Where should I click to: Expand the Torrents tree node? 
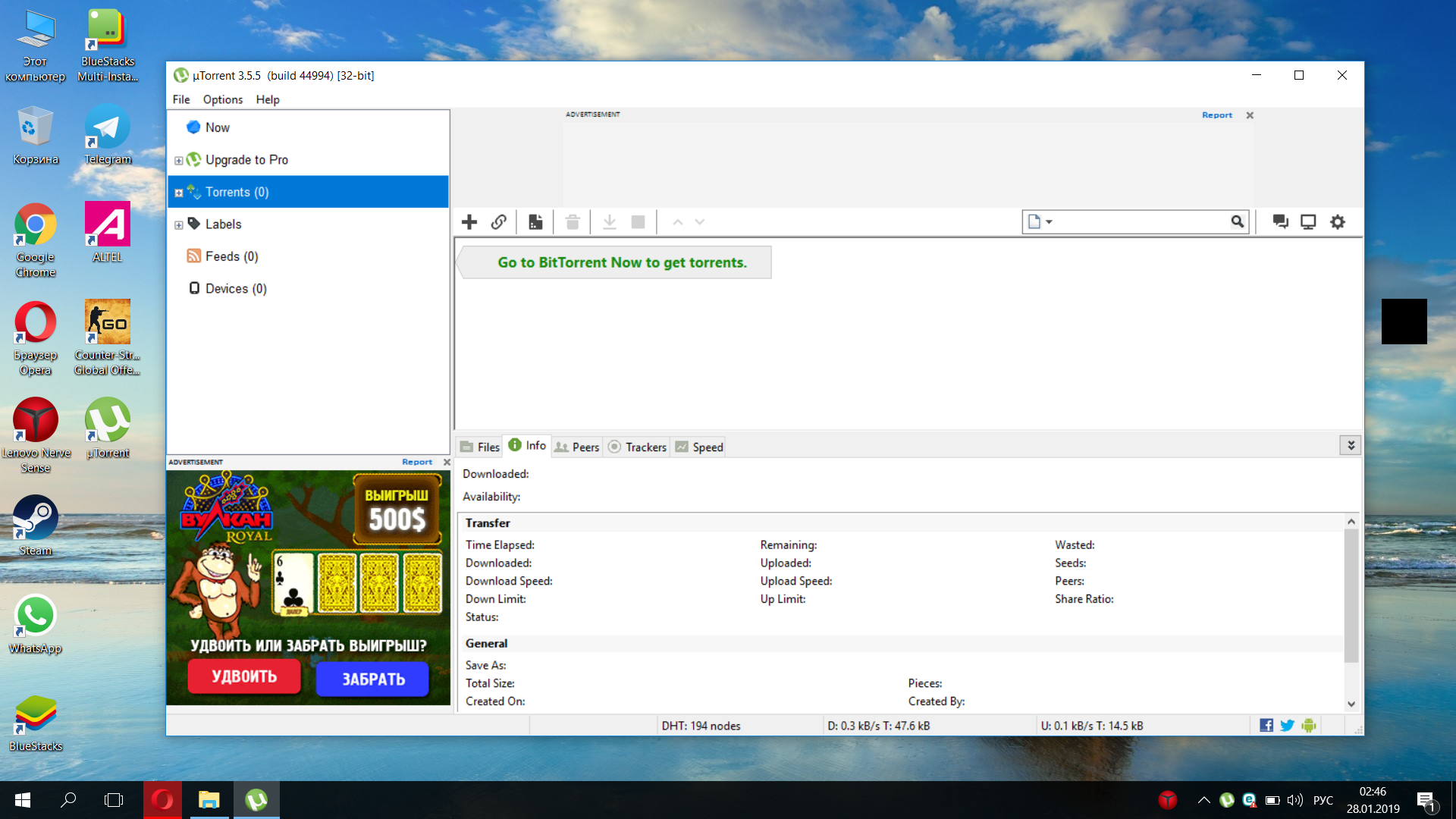(x=179, y=193)
